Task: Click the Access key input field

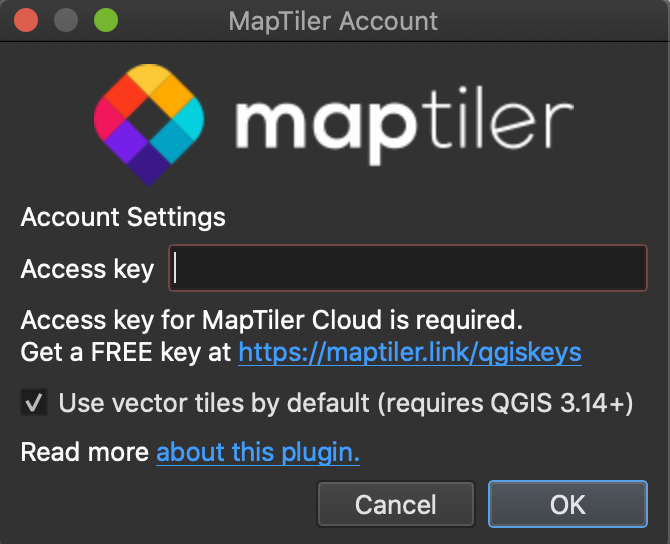Action: click(x=408, y=268)
